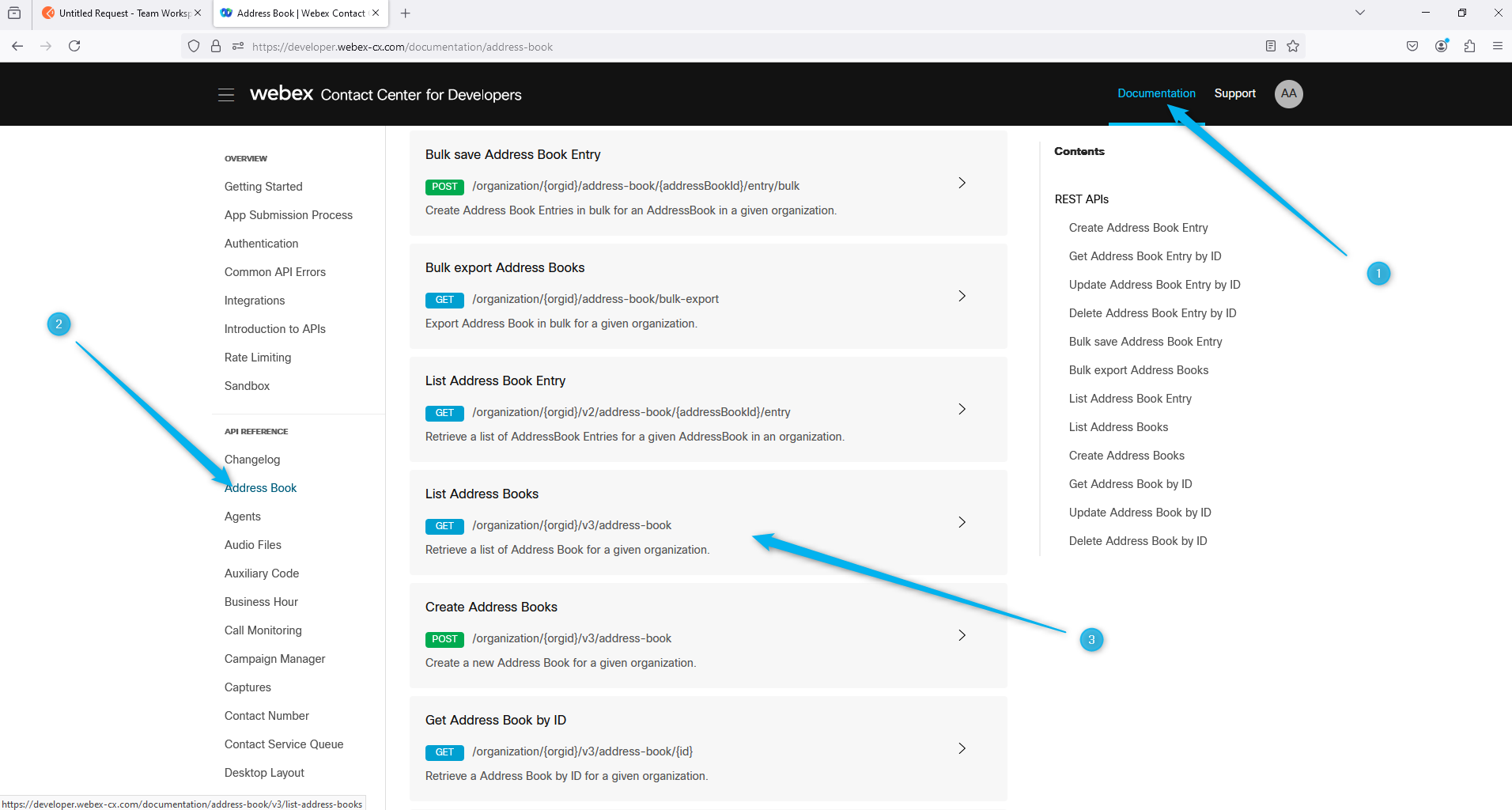1512x810 pixels.
Task: Click the tracking protection shield icon
Action: click(194, 47)
